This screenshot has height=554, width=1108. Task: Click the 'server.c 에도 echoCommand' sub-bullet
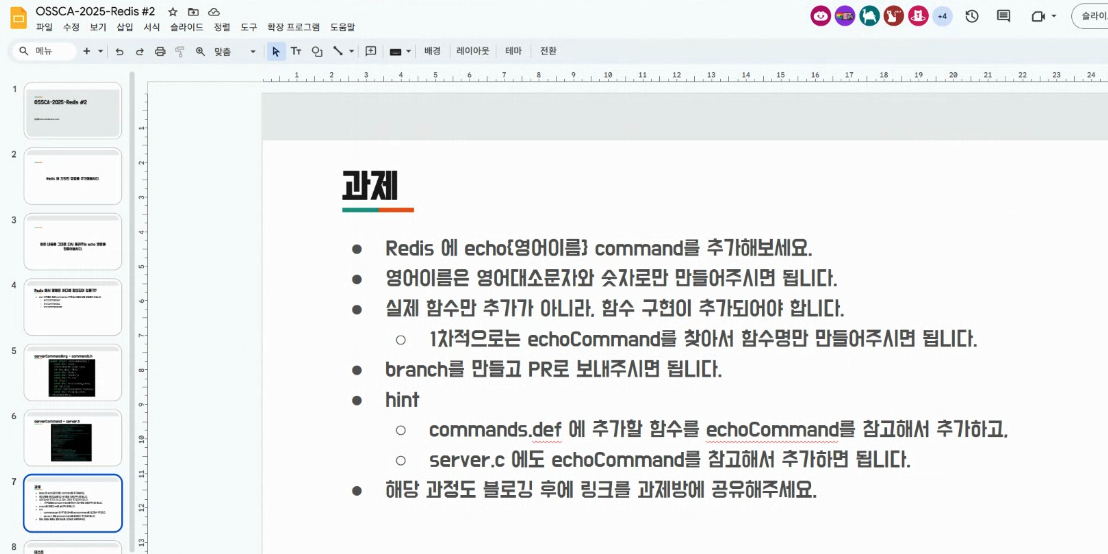(670, 460)
